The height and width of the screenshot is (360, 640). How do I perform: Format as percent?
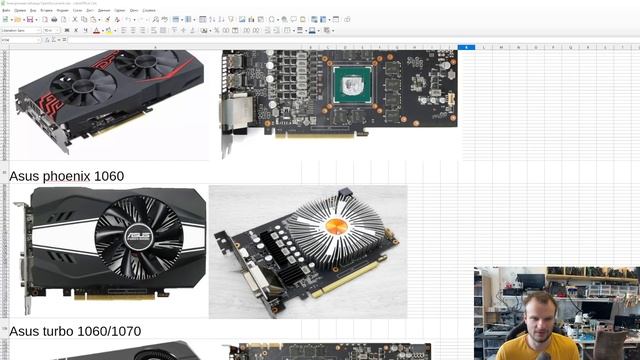tap(217, 30)
